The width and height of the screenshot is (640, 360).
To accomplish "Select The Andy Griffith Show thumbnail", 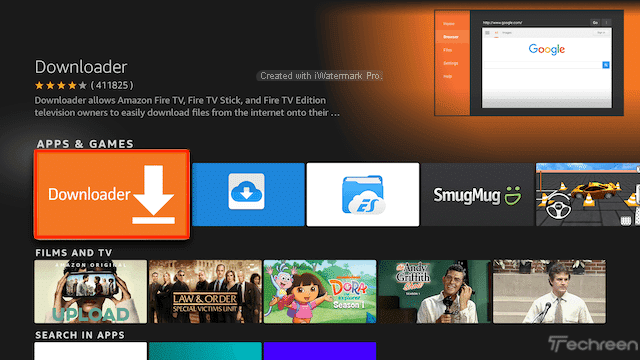I will pos(435,292).
